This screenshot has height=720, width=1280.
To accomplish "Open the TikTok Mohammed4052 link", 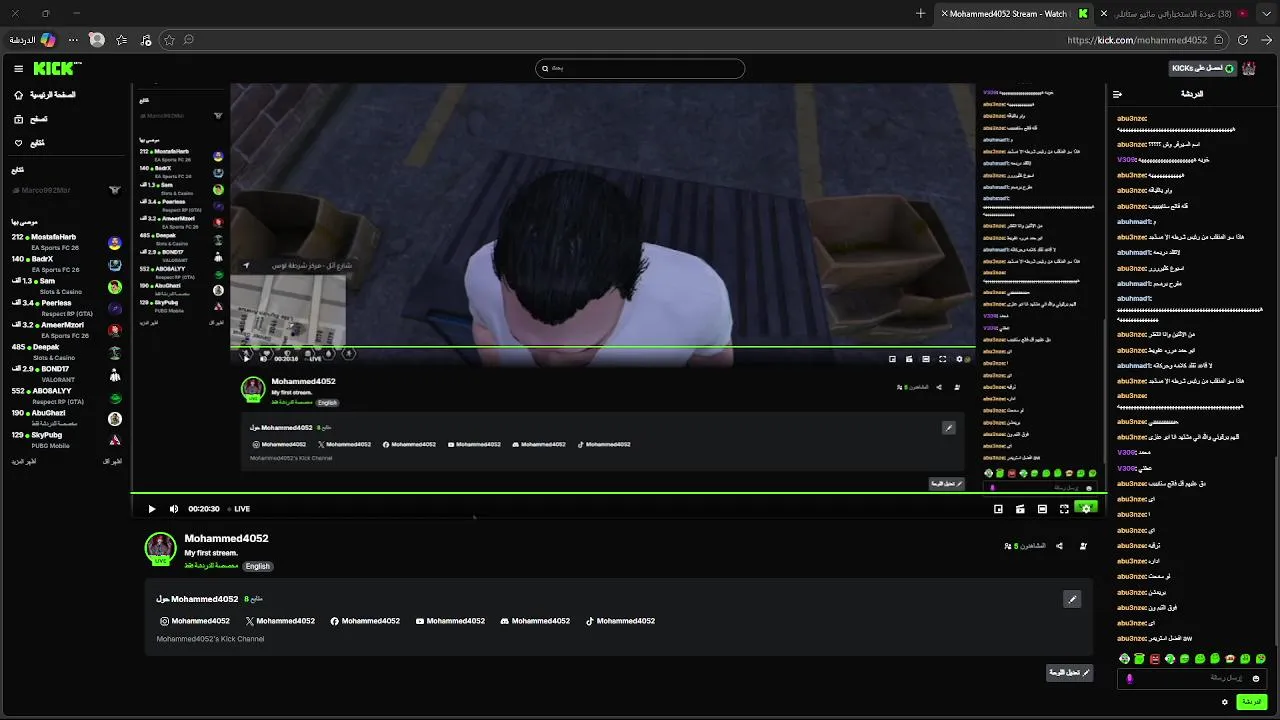I will [620, 621].
